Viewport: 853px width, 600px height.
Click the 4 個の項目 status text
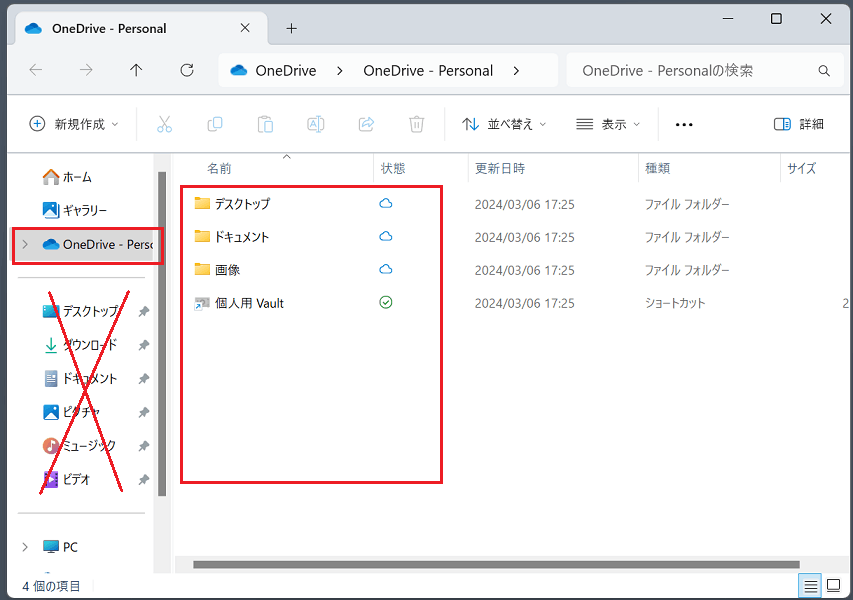[x=51, y=586]
